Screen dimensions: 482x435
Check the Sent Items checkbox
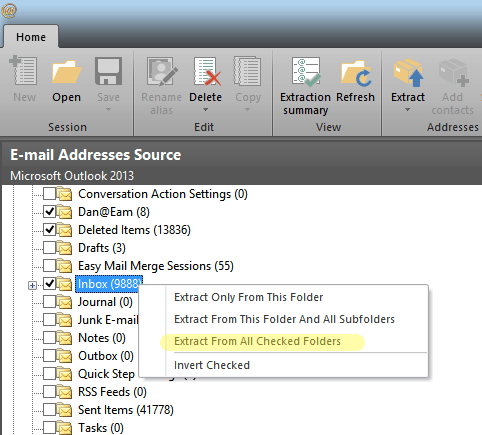click(x=50, y=409)
